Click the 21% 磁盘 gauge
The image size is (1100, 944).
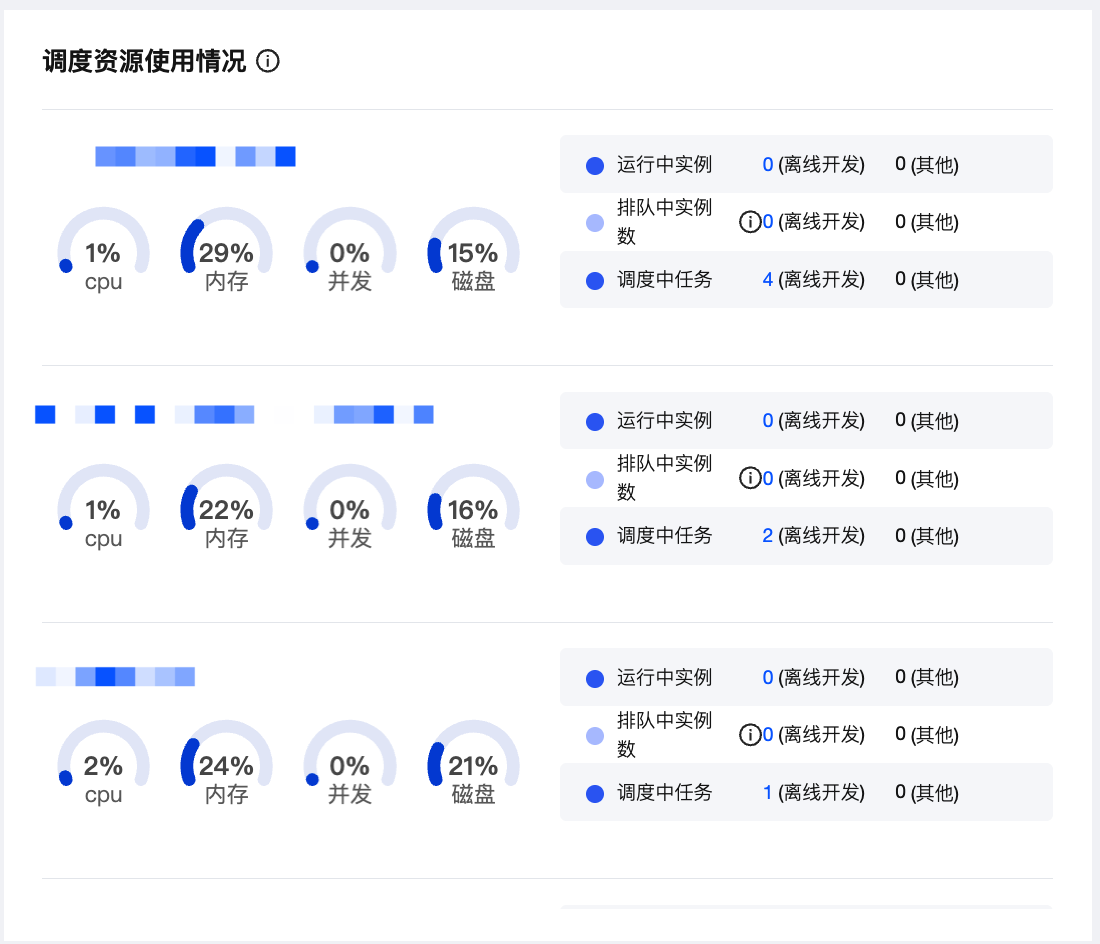point(473,763)
